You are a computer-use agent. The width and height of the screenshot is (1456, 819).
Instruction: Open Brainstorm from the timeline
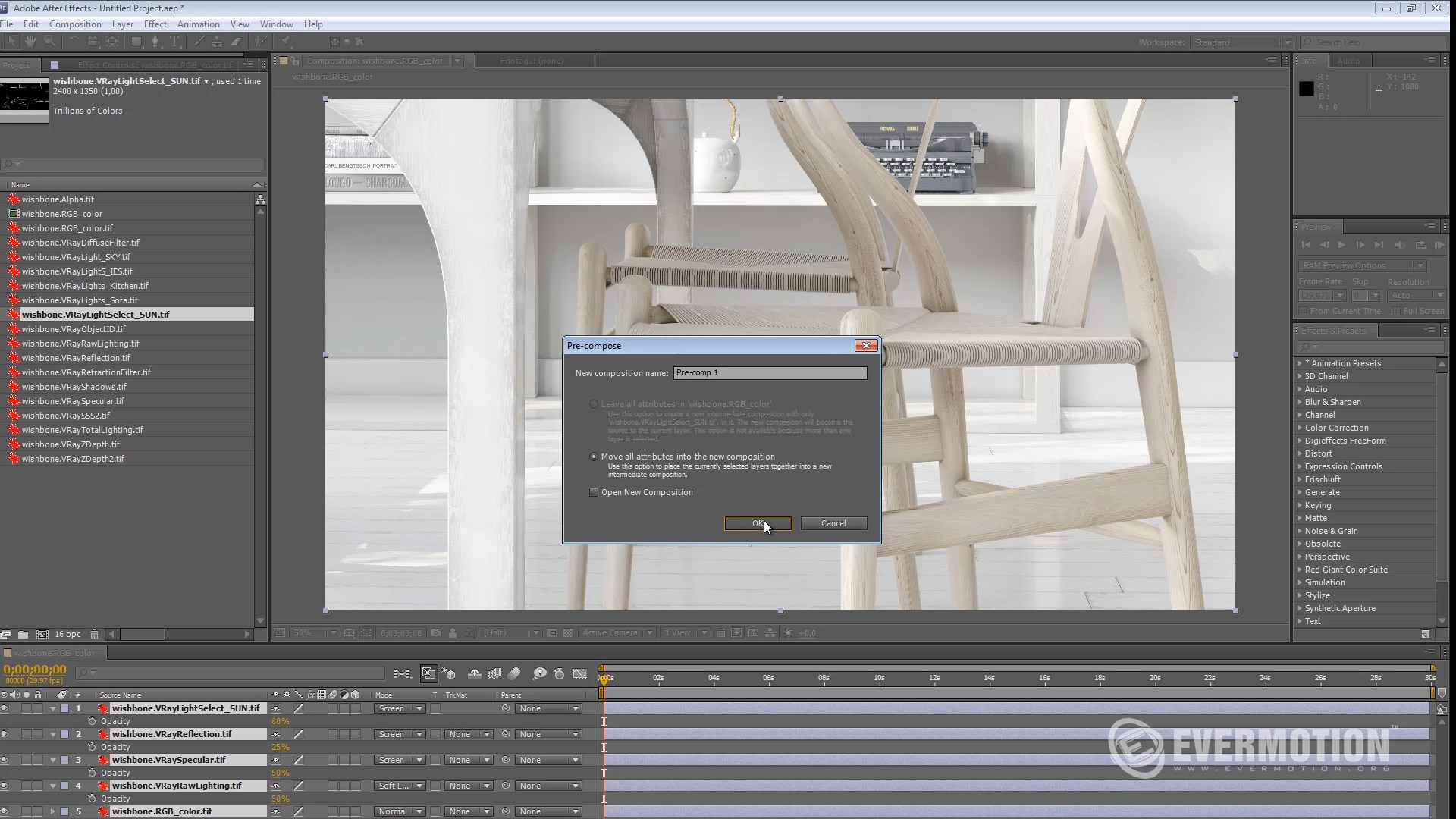click(539, 673)
